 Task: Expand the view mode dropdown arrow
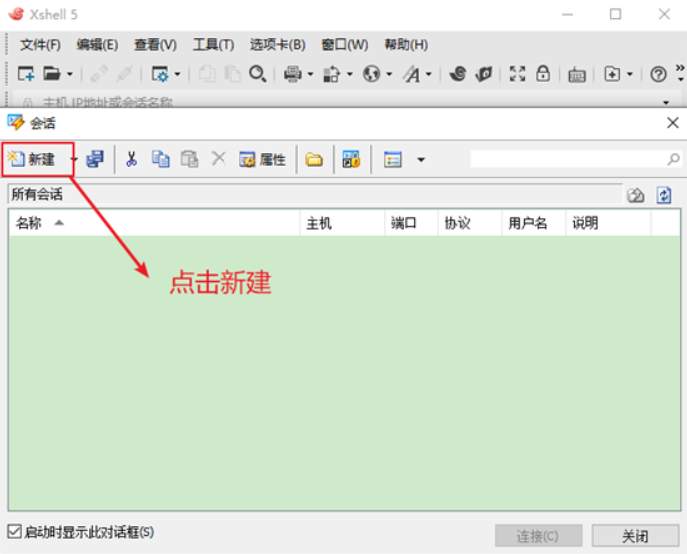[421, 160]
